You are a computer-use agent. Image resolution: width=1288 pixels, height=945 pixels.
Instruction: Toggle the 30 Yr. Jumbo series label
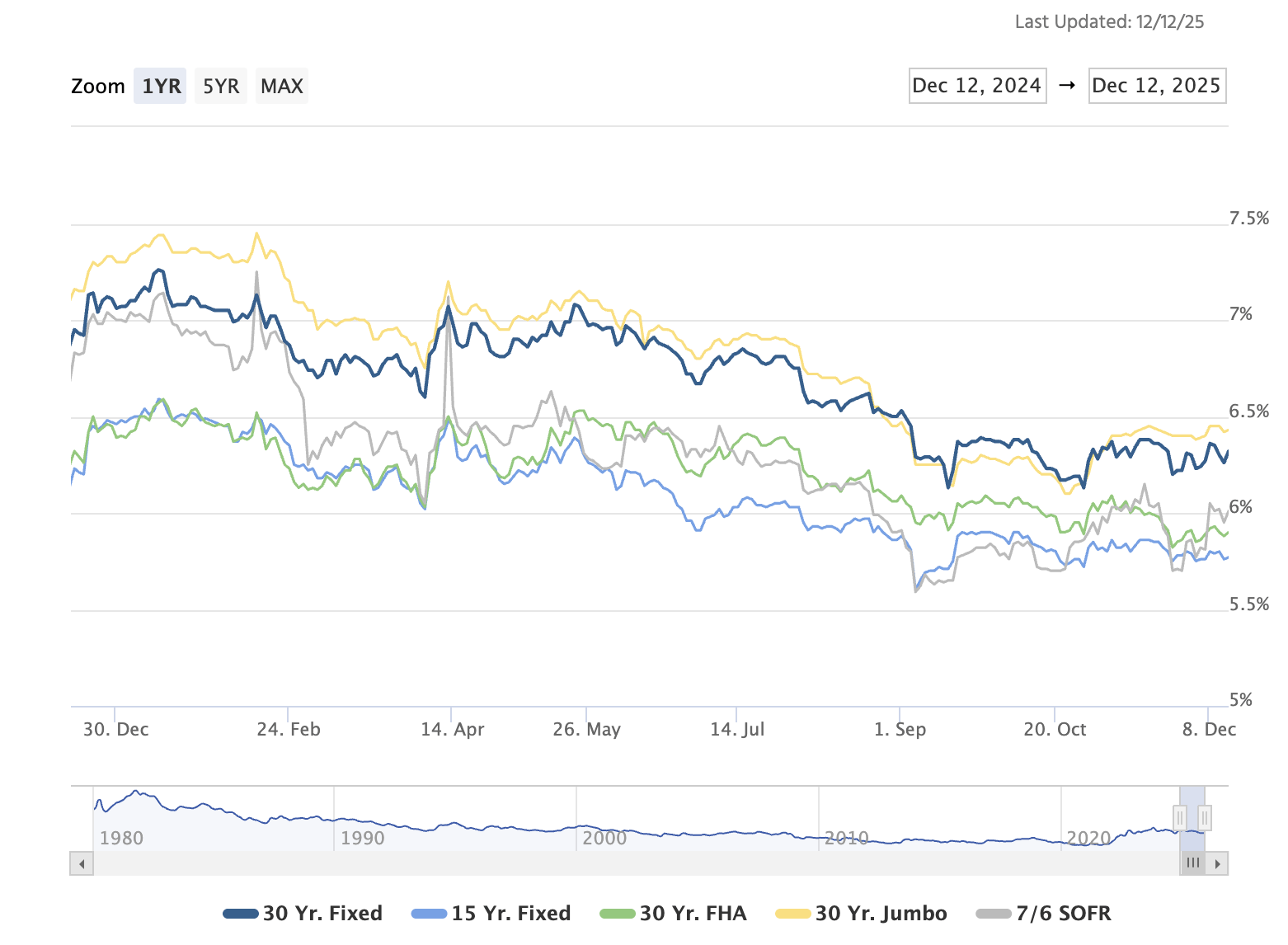[881, 914]
